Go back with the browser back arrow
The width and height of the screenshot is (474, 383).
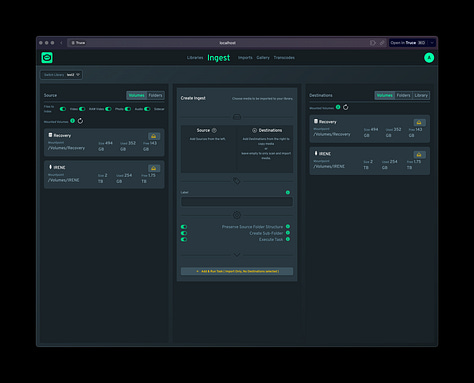pos(61,43)
